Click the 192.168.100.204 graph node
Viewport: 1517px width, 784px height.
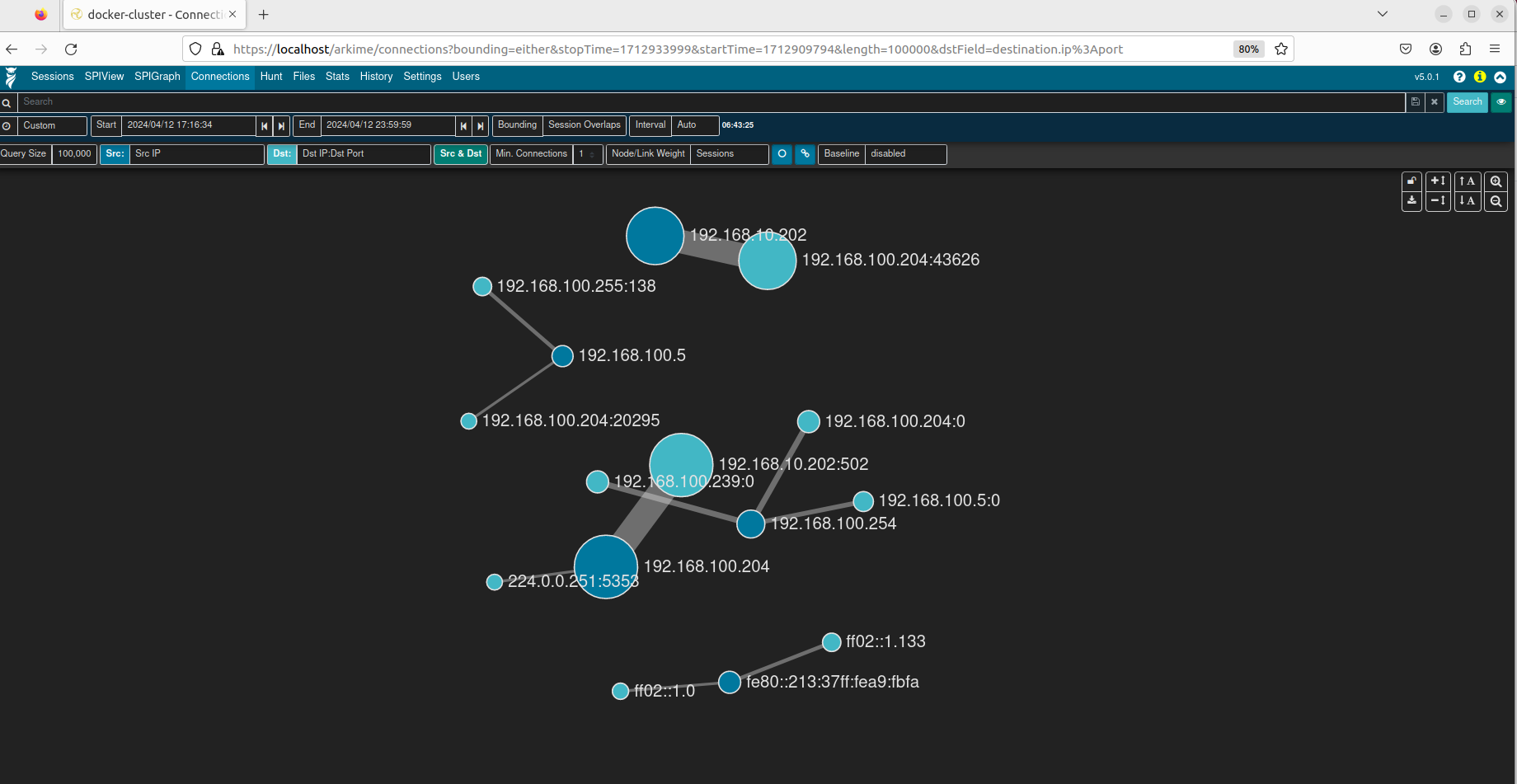point(606,566)
